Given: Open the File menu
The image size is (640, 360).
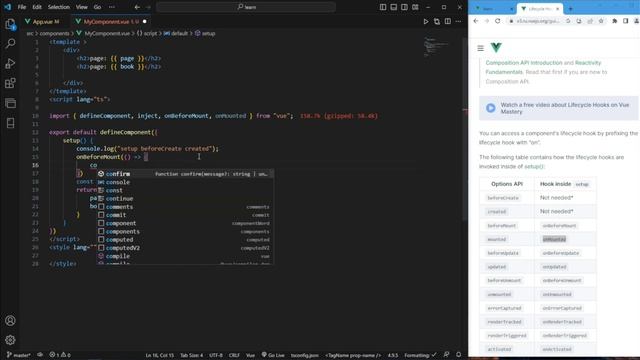Looking at the screenshot, I should [22, 7].
